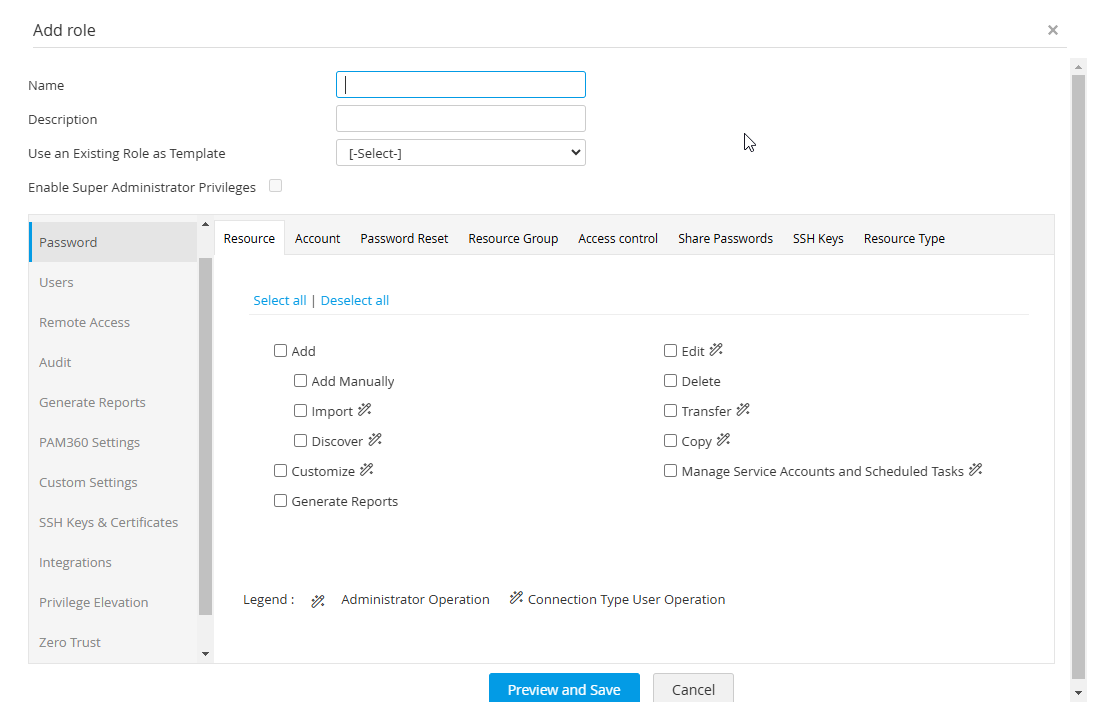This screenshot has height=714, width=1098.
Task: Enable the Delete permission checkbox
Action: (671, 381)
